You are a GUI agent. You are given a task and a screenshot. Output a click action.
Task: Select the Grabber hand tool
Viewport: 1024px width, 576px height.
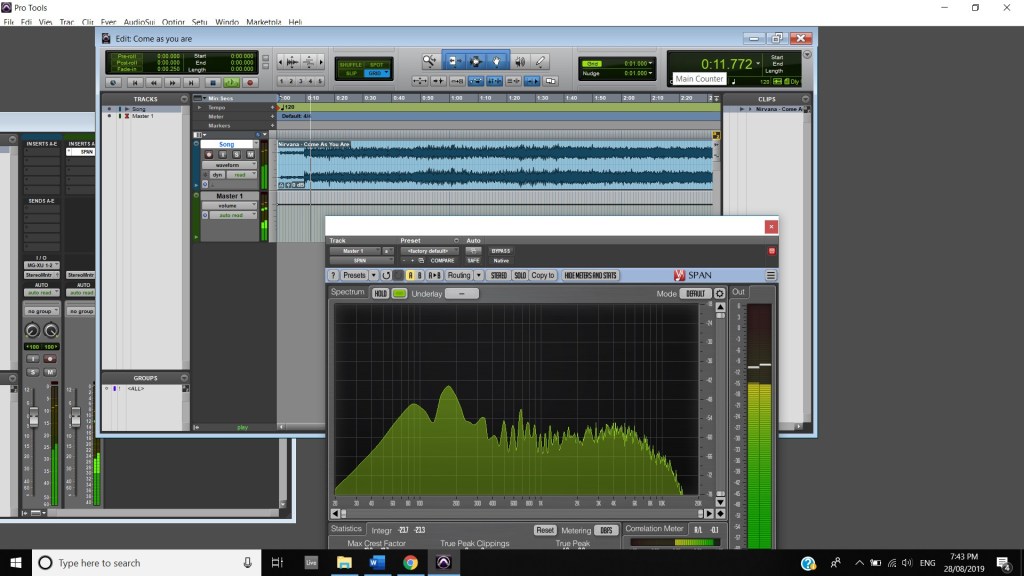pos(497,61)
